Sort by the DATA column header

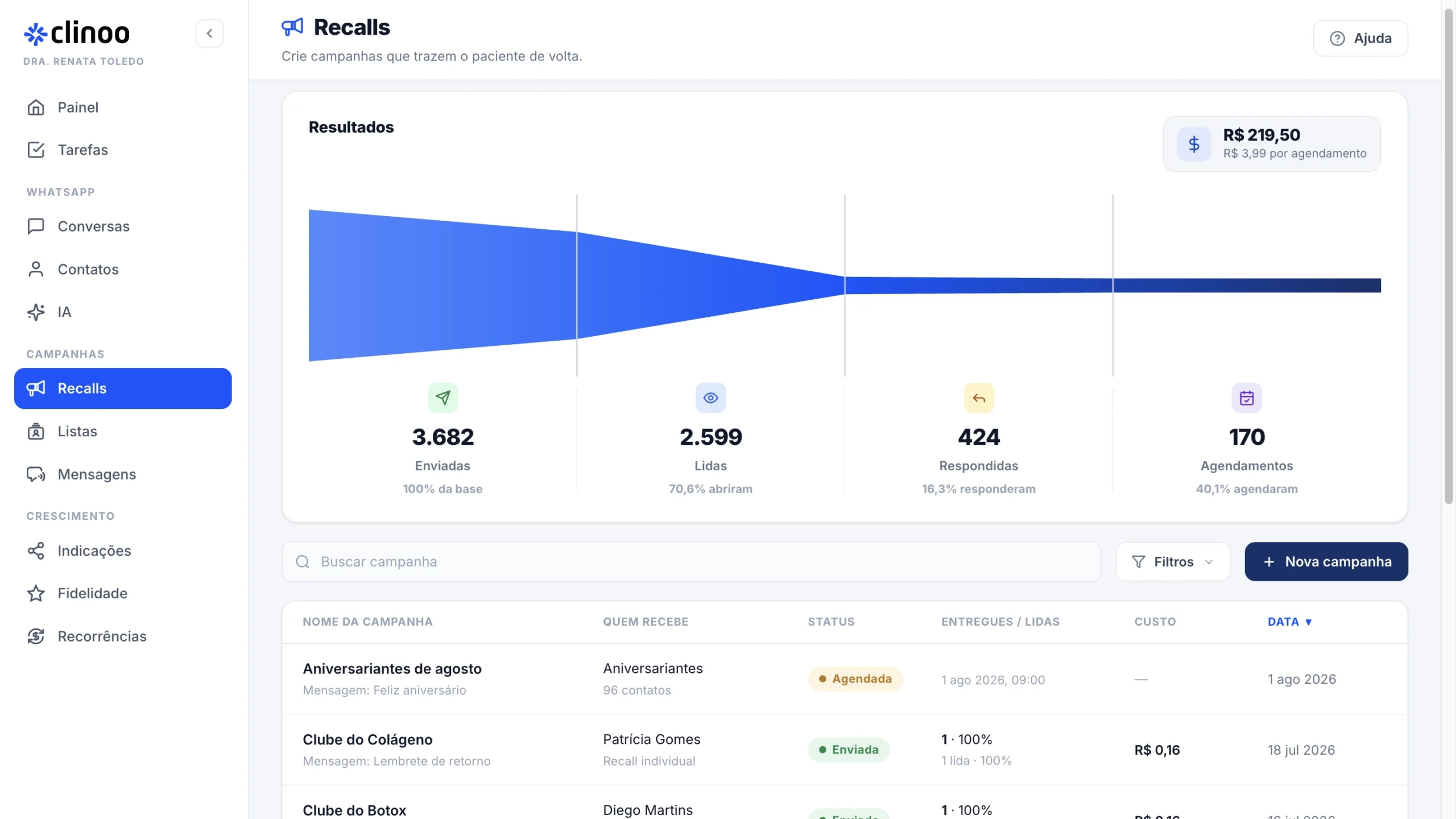[x=1289, y=622]
